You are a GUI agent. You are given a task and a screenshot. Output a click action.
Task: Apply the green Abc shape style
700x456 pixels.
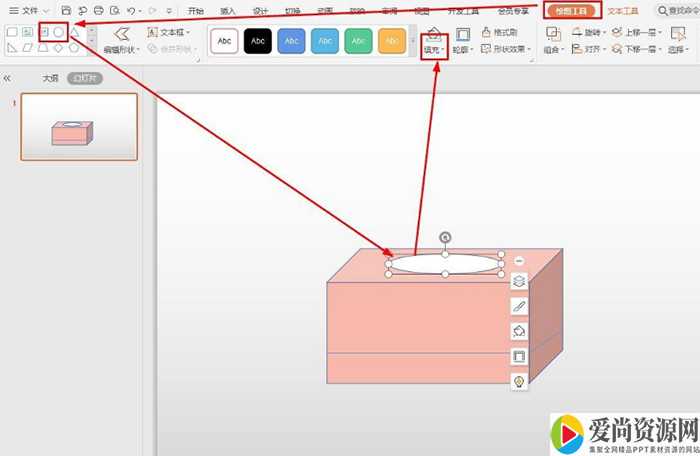[x=359, y=41]
